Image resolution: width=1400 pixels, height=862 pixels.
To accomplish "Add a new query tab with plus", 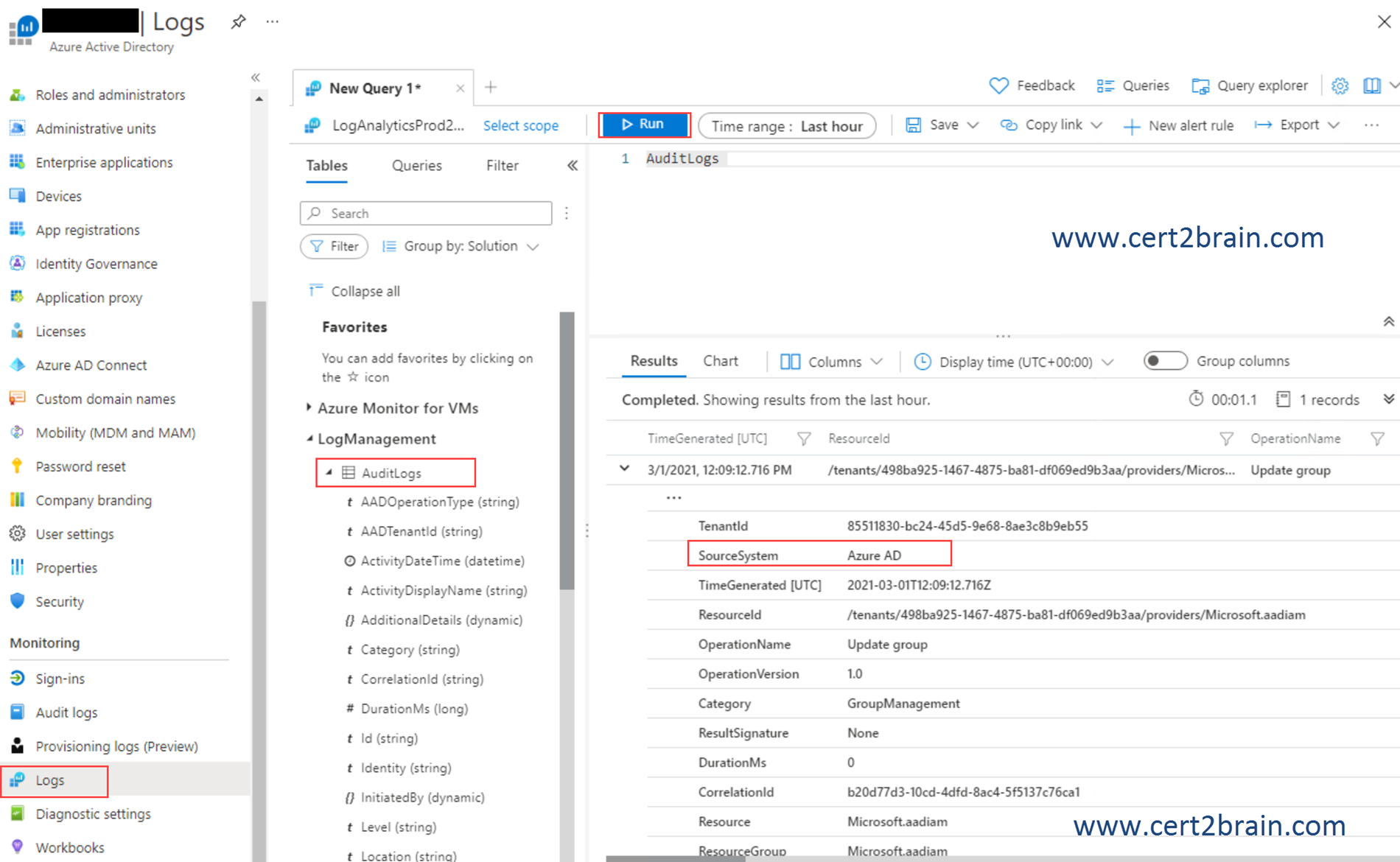I will point(491,88).
